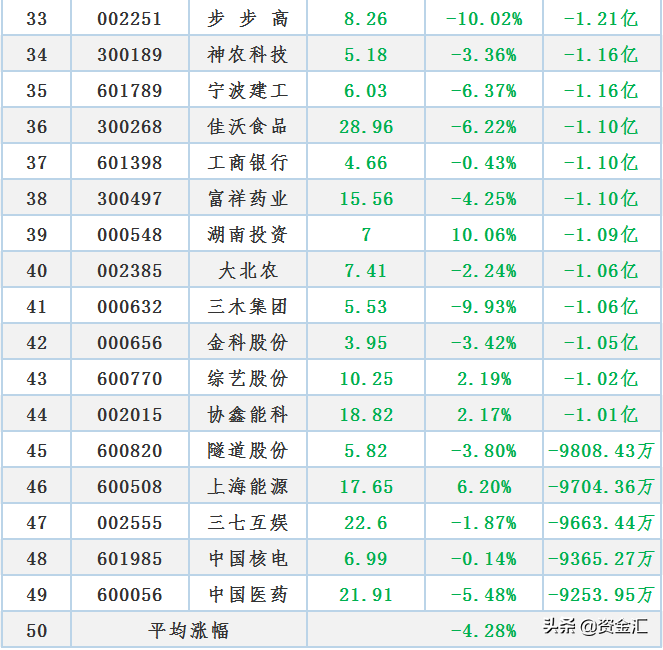Select change value -9.93%
Screen dimensions: 663x650
click(484, 307)
